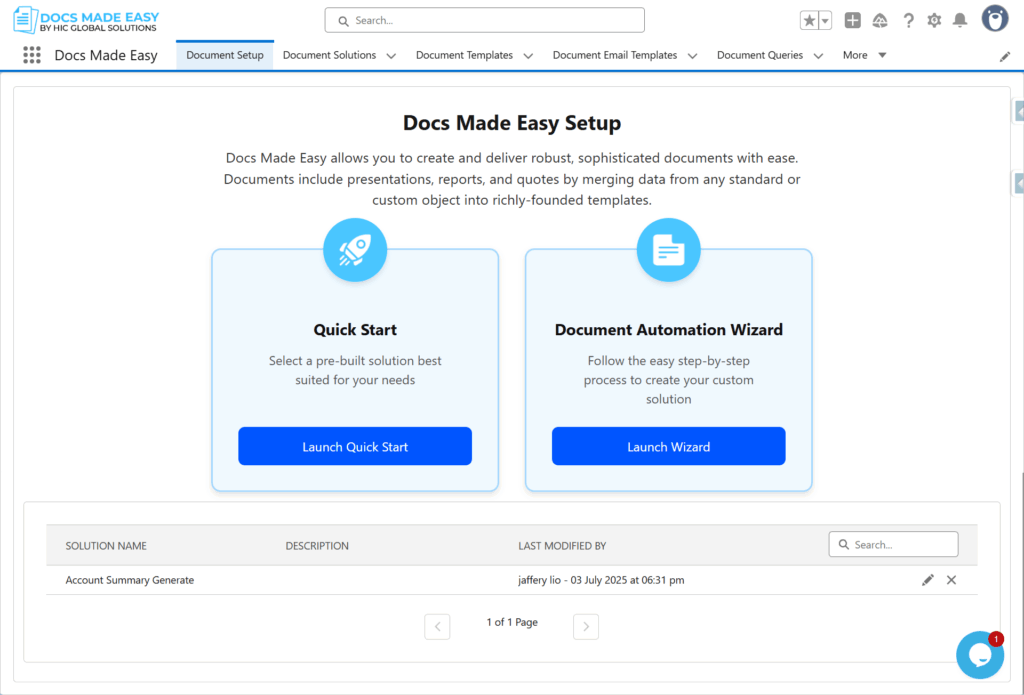Open the Help question mark icon
This screenshot has height=695, width=1024.
908,20
